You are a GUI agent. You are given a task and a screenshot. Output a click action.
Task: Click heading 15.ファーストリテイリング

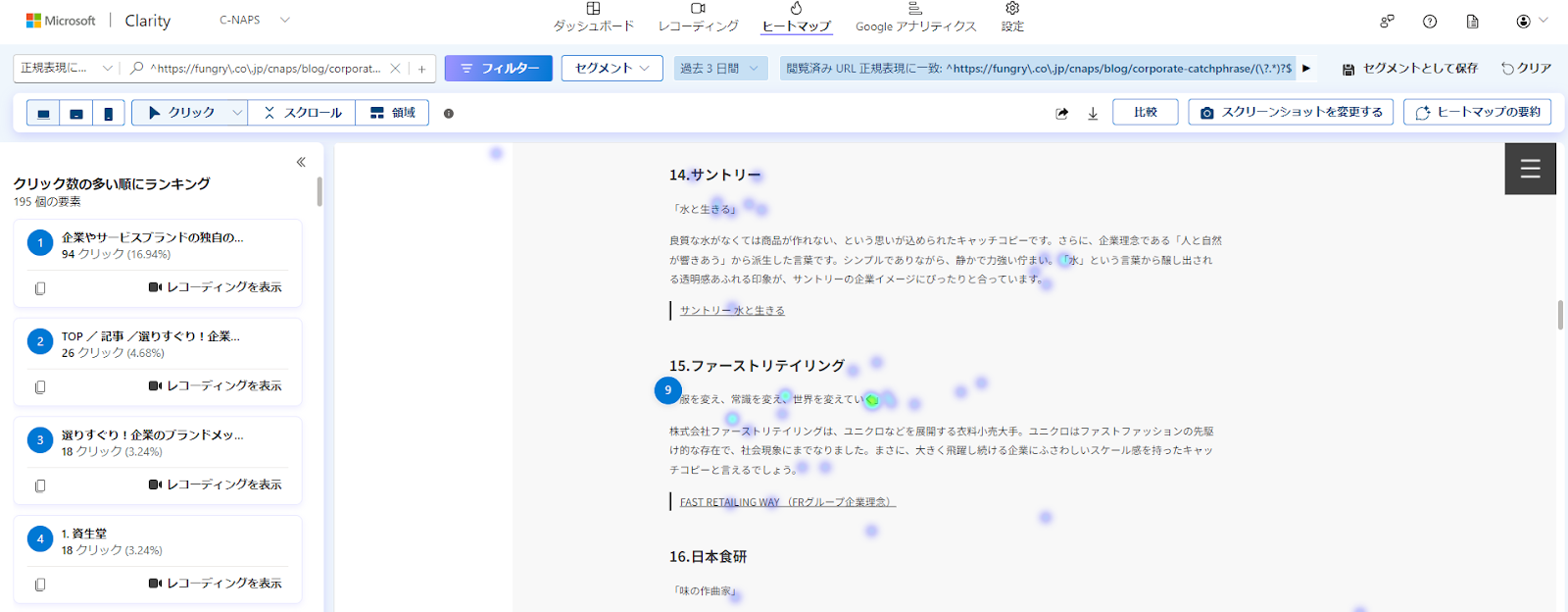pyautogui.click(x=757, y=366)
